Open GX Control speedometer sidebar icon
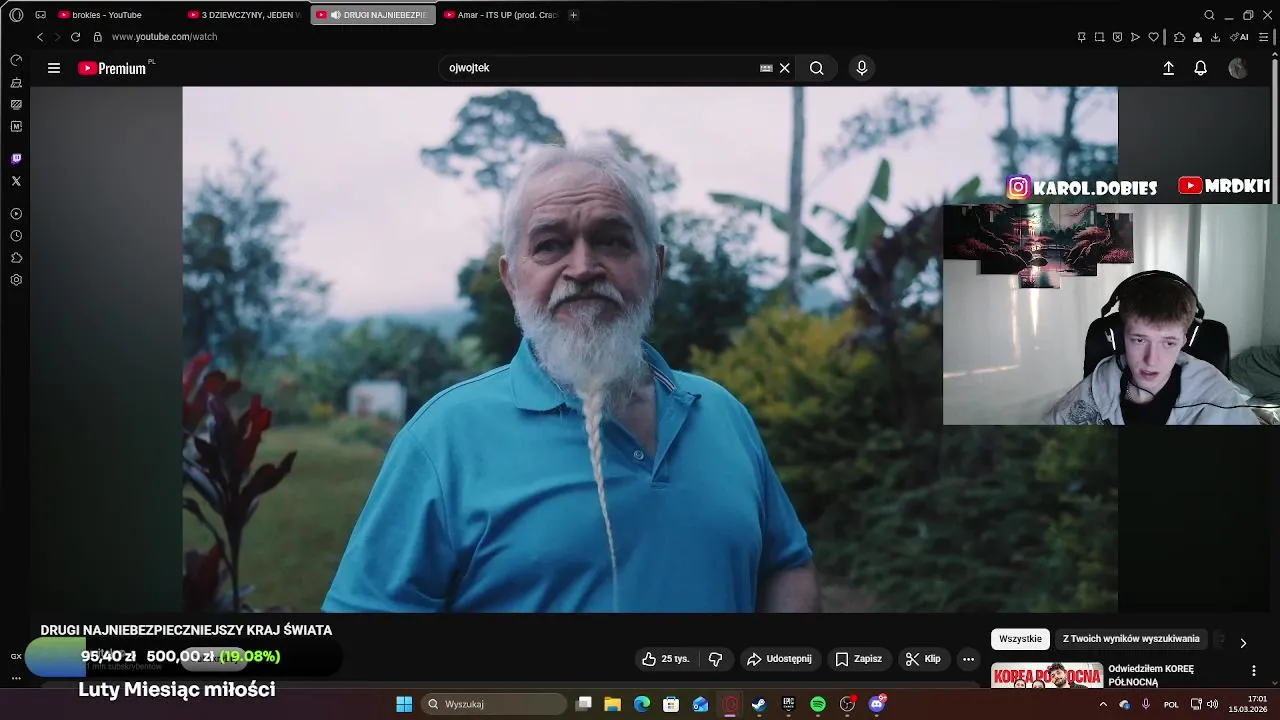1280x720 pixels. [x=16, y=60]
